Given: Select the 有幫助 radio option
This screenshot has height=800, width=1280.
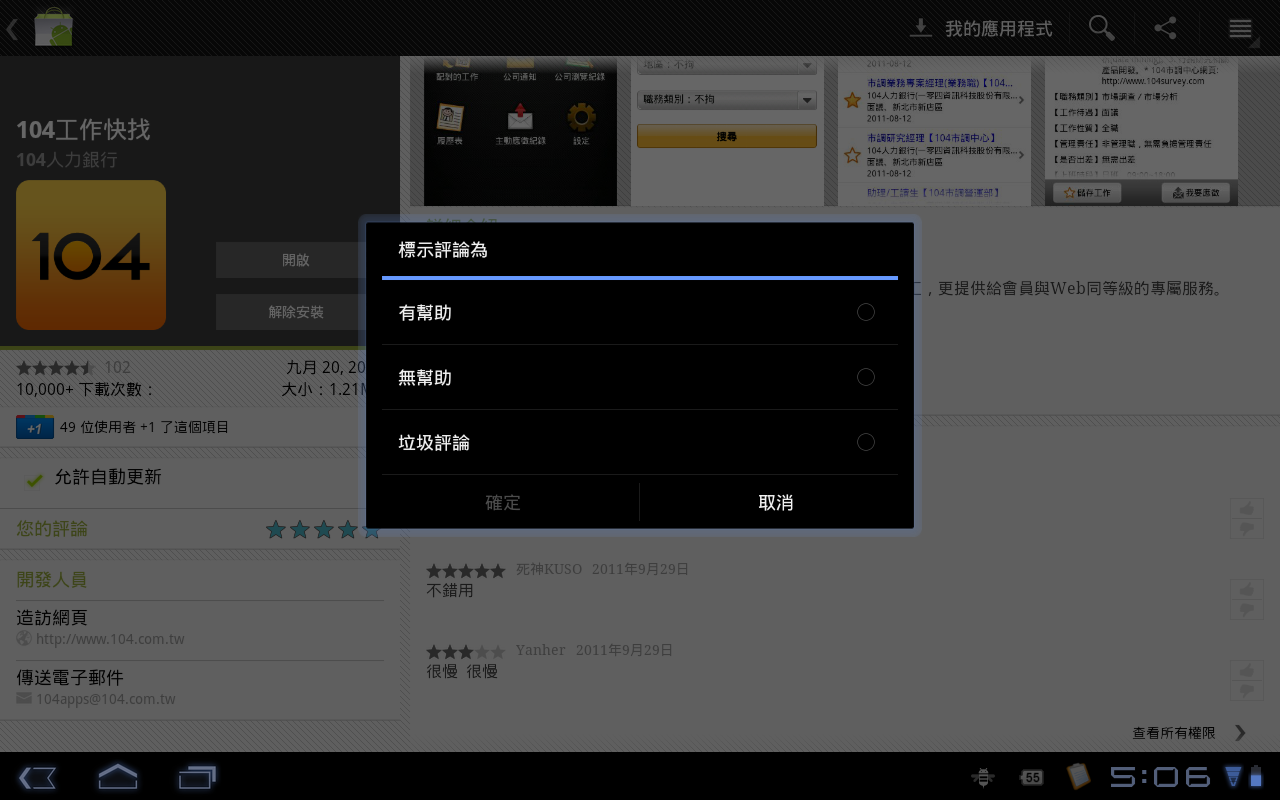Looking at the screenshot, I should click(639, 312).
